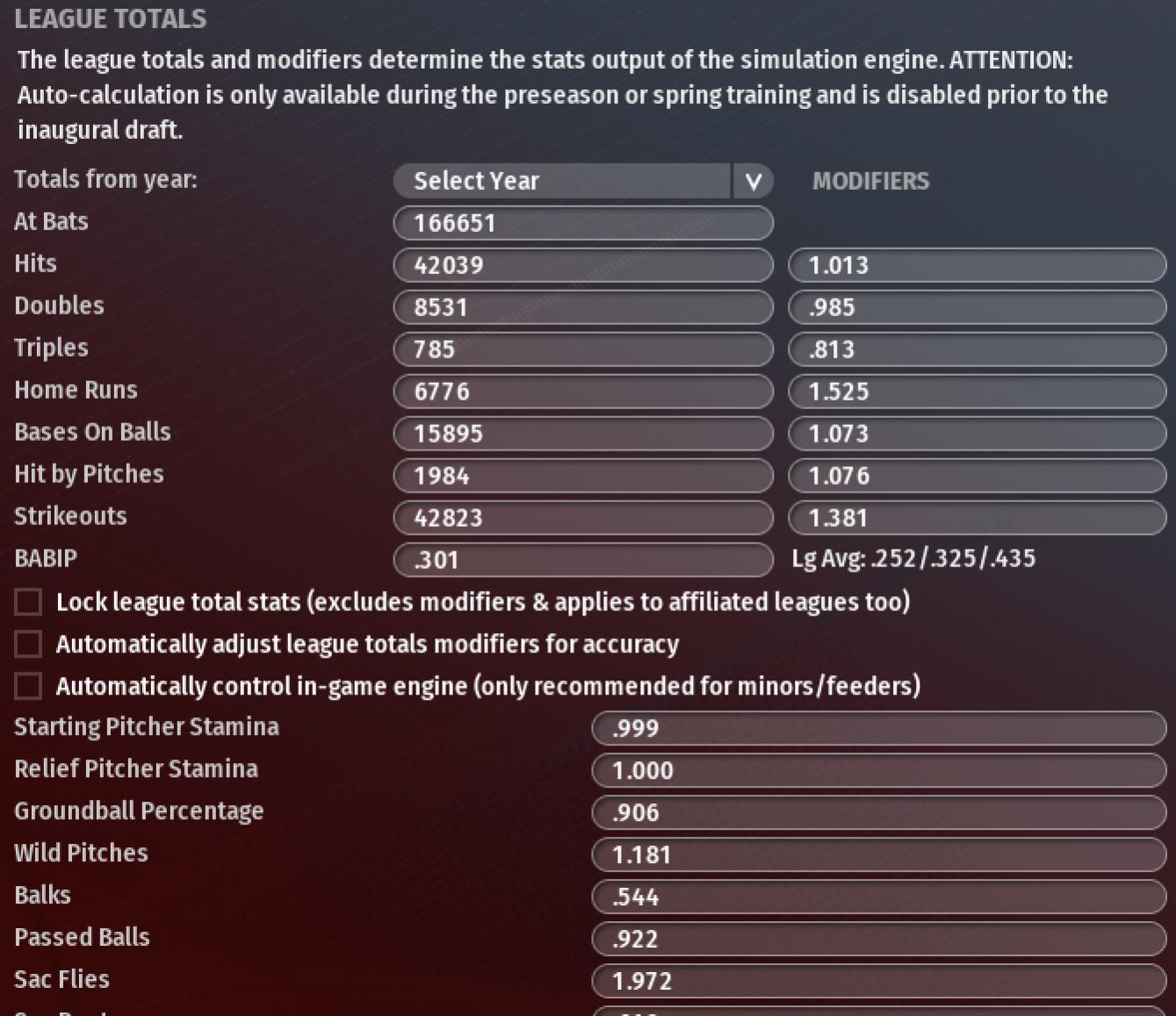Click the Triples modifier field
The image size is (1176, 1016).
click(977, 349)
